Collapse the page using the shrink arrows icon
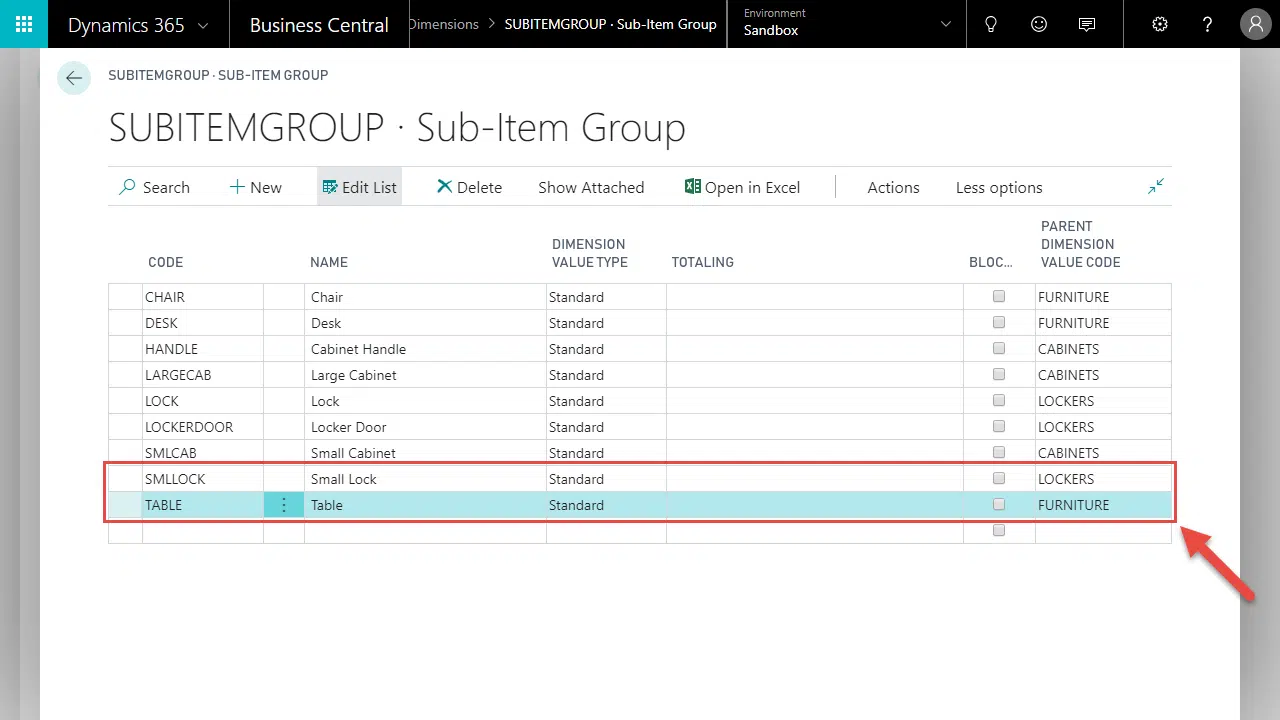 tap(1156, 186)
